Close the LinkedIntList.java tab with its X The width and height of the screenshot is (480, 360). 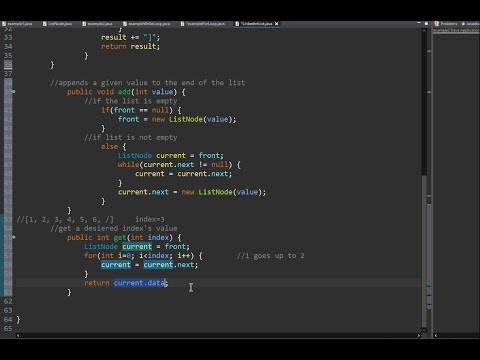tap(276, 24)
